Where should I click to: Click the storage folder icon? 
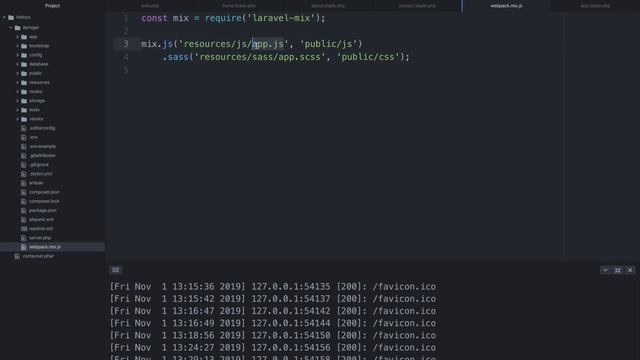click(24, 100)
